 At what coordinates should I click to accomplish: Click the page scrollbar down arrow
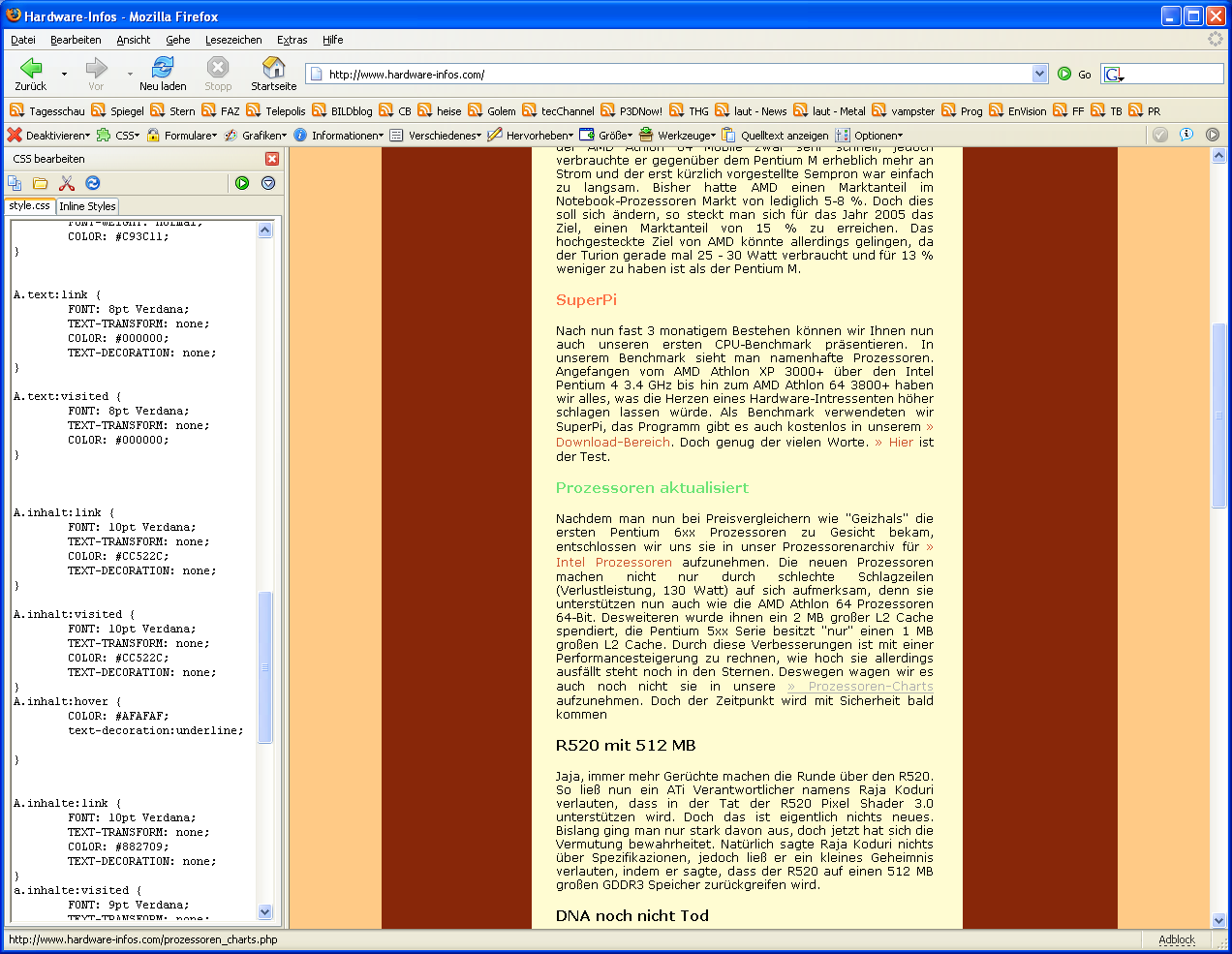coord(1218,921)
